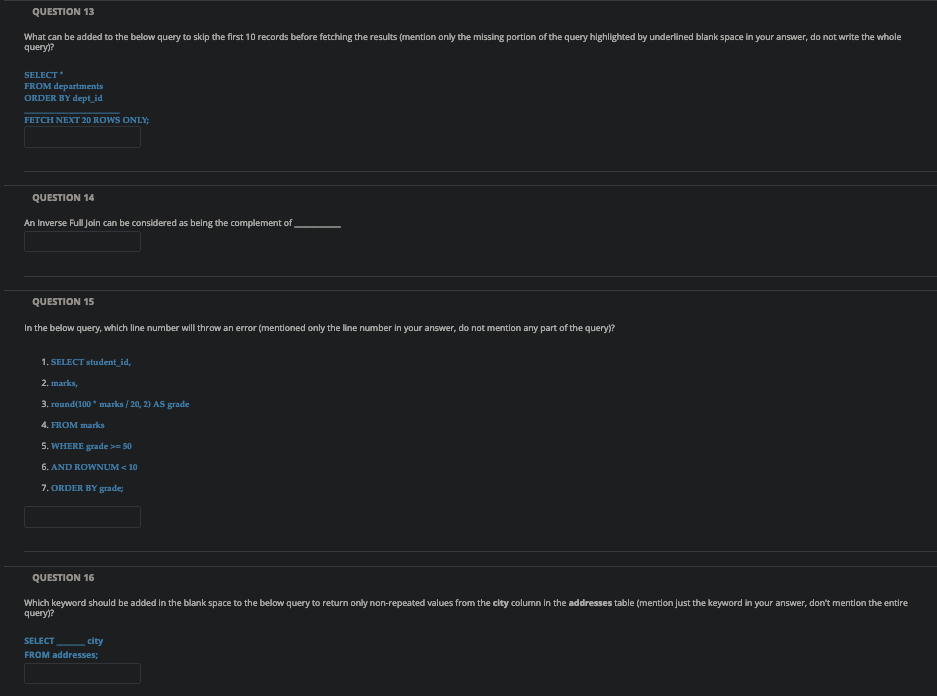Click the answer input box for Question 13
The width and height of the screenshot is (937, 696).
coord(82,137)
